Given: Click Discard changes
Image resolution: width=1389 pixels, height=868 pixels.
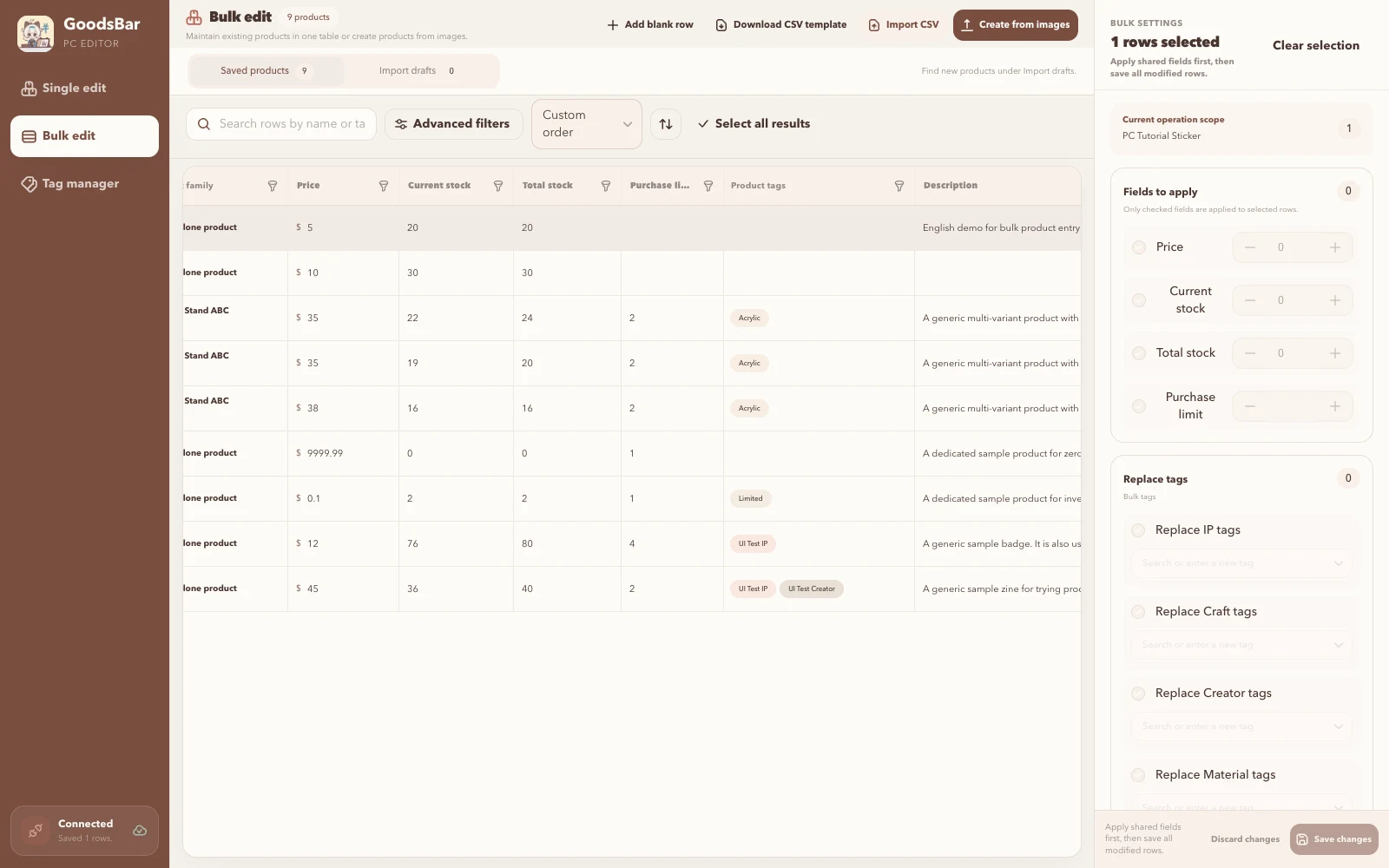Looking at the screenshot, I should [1245, 839].
